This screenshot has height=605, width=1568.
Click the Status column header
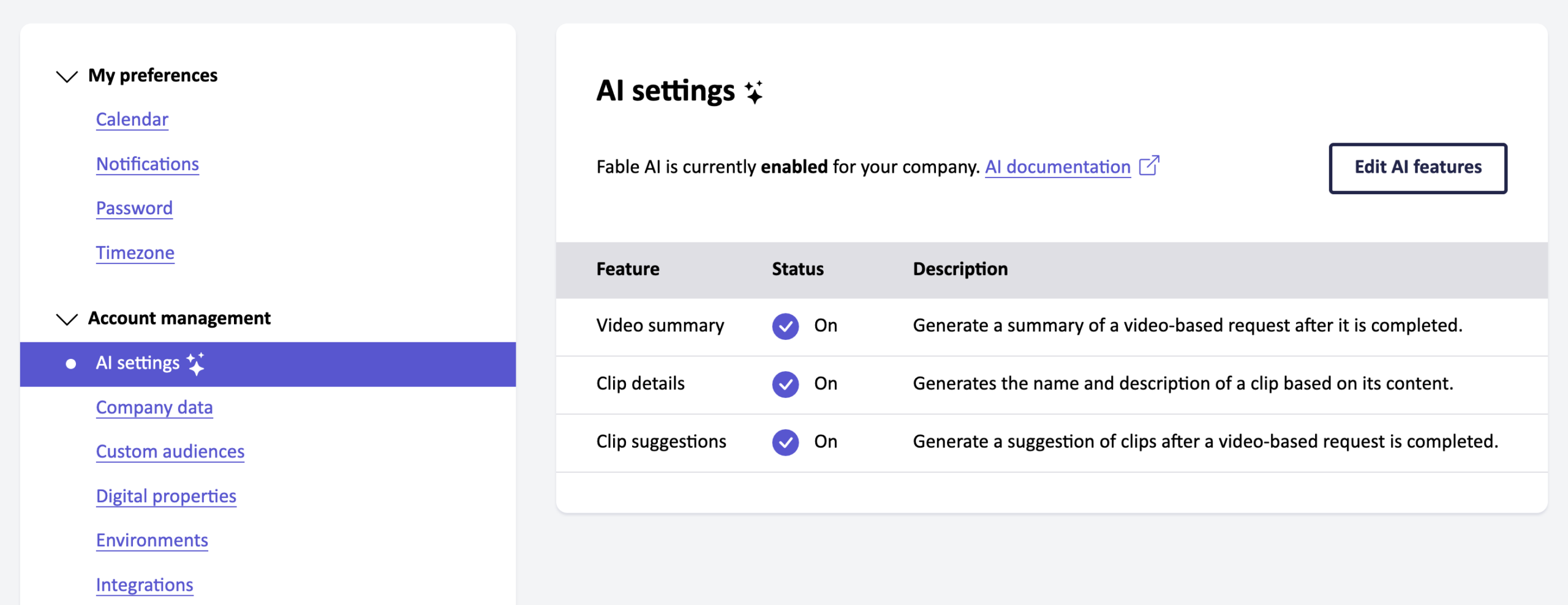pos(797,269)
